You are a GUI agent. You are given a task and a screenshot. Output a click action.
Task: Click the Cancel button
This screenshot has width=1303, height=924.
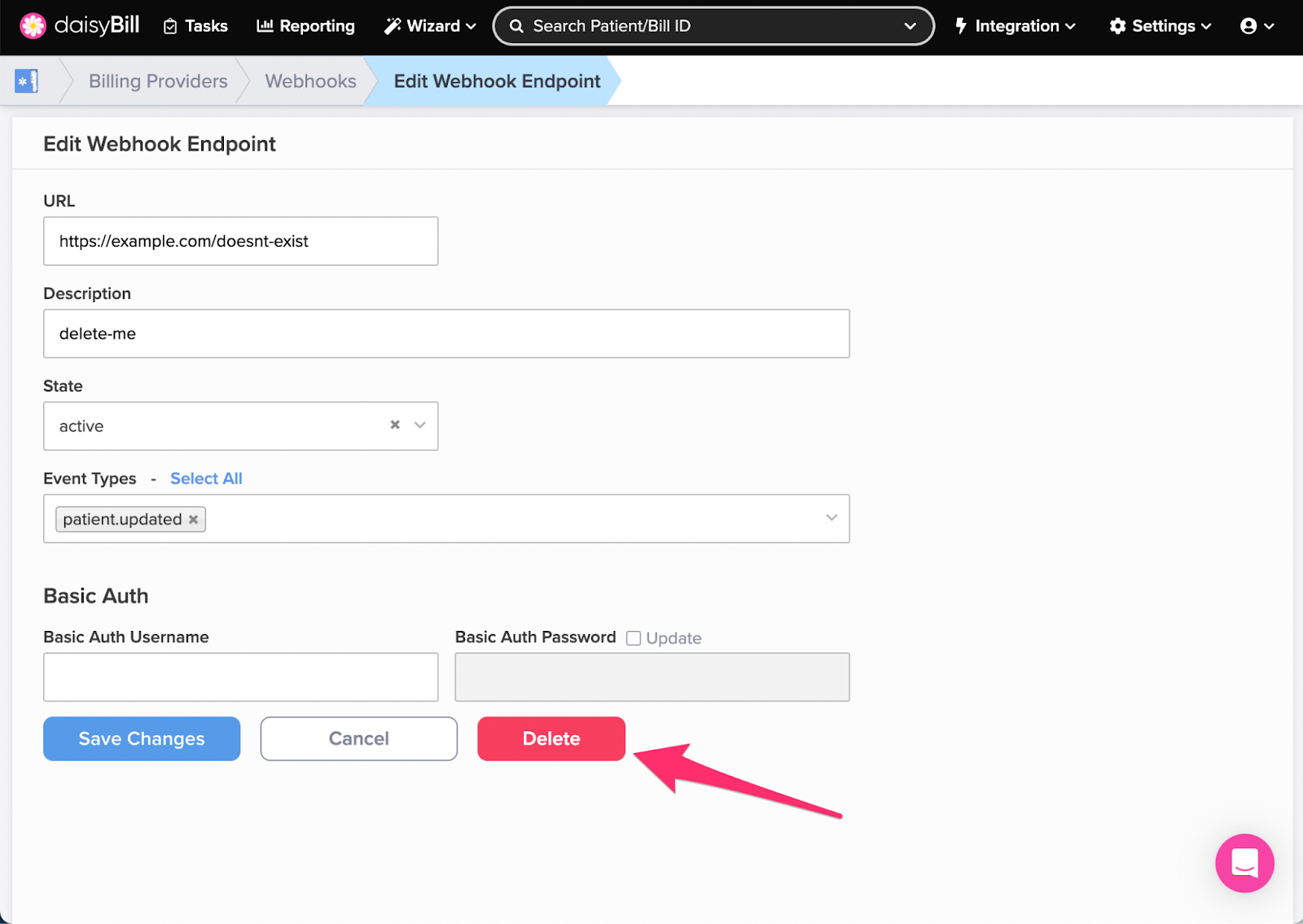(359, 739)
